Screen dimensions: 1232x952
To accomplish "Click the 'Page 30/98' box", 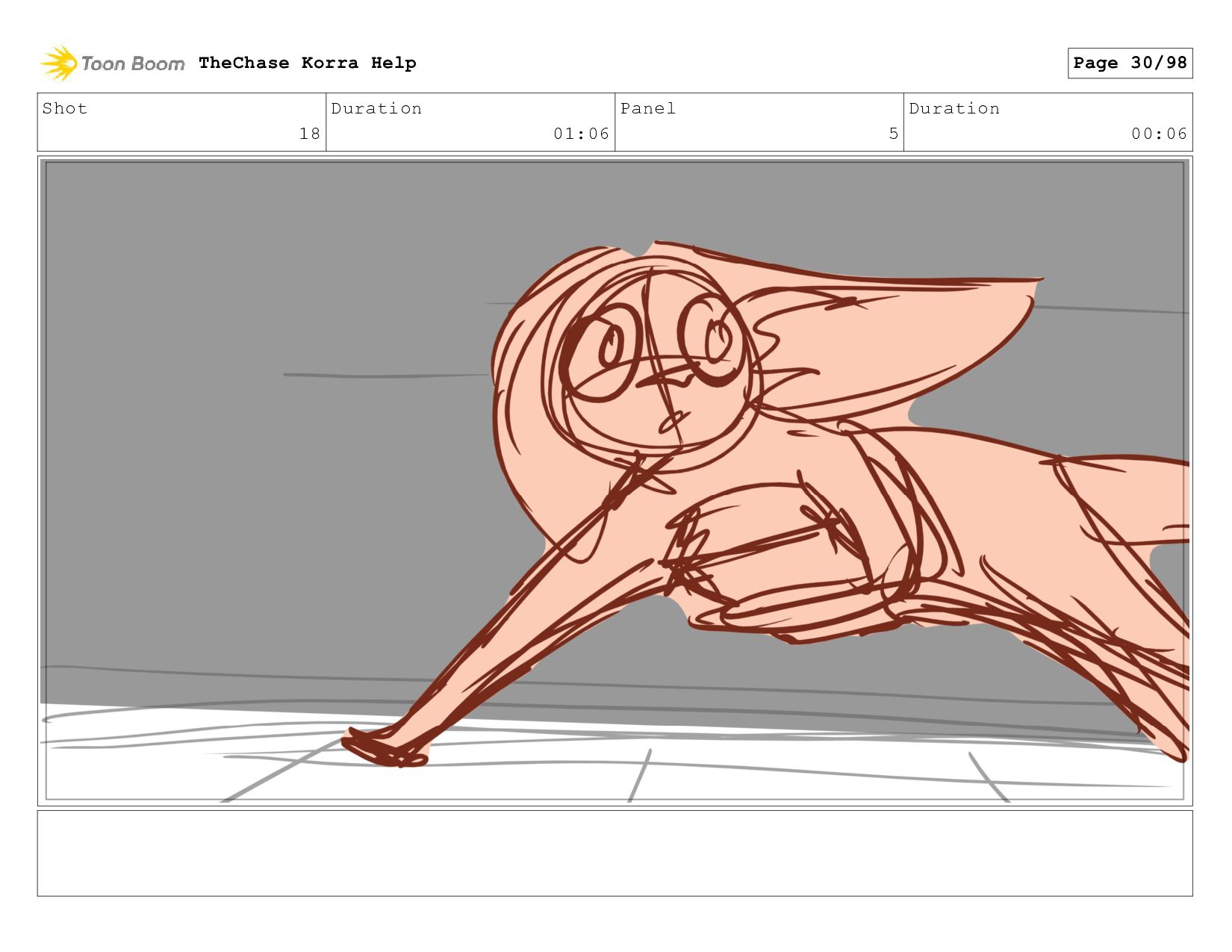I will [x=1130, y=63].
